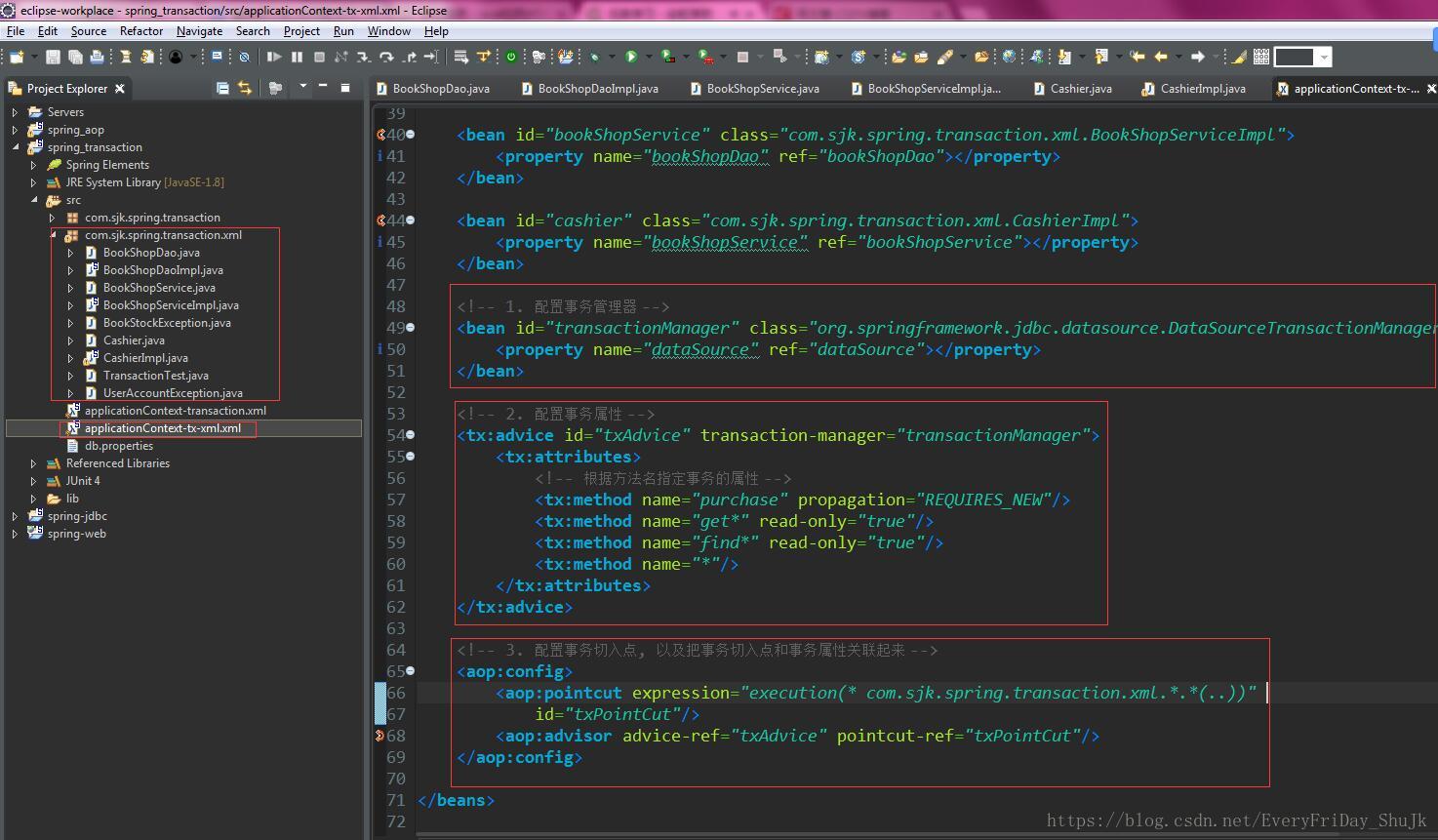Click the Step Over icon

(x=386, y=57)
